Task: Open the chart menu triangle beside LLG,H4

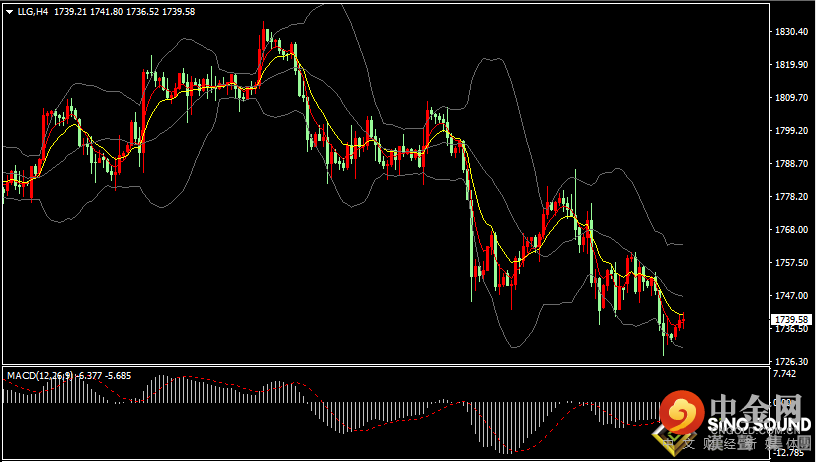Action: (x=9, y=12)
